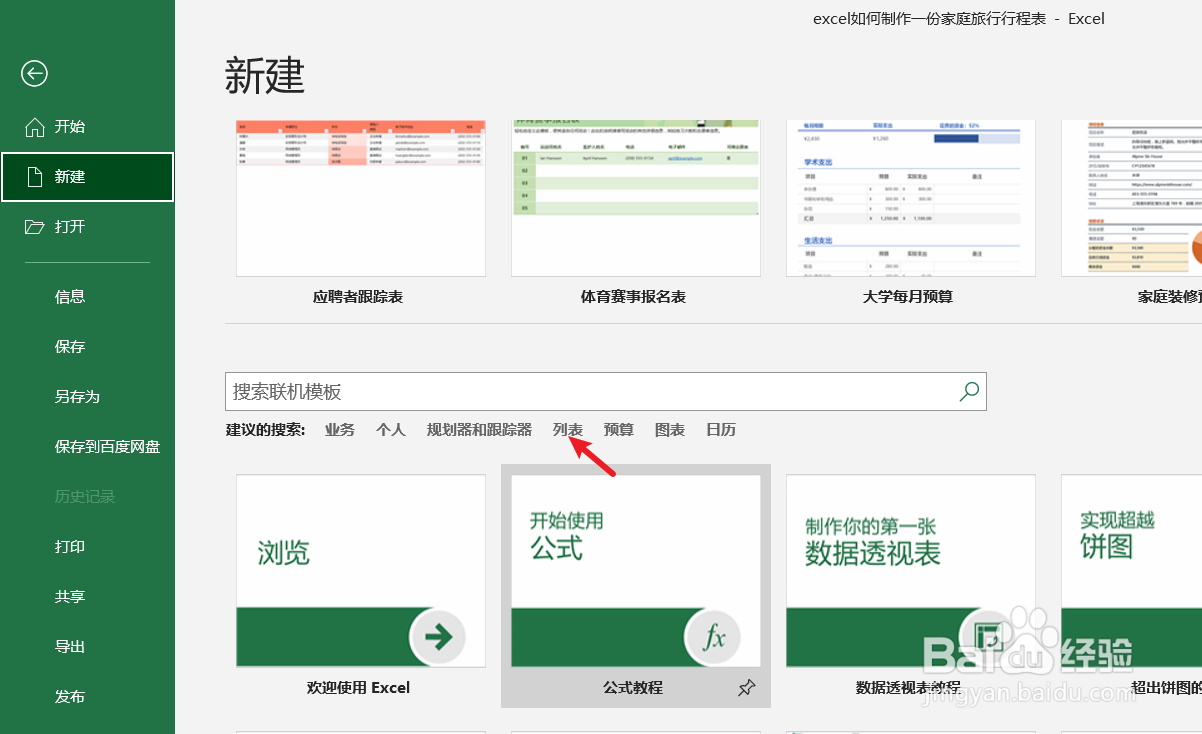Image resolution: width=1202 pixels, height=734 pixels.
Task: Click the 应聘者跟踪表 caption text
Action: [358, 297]
